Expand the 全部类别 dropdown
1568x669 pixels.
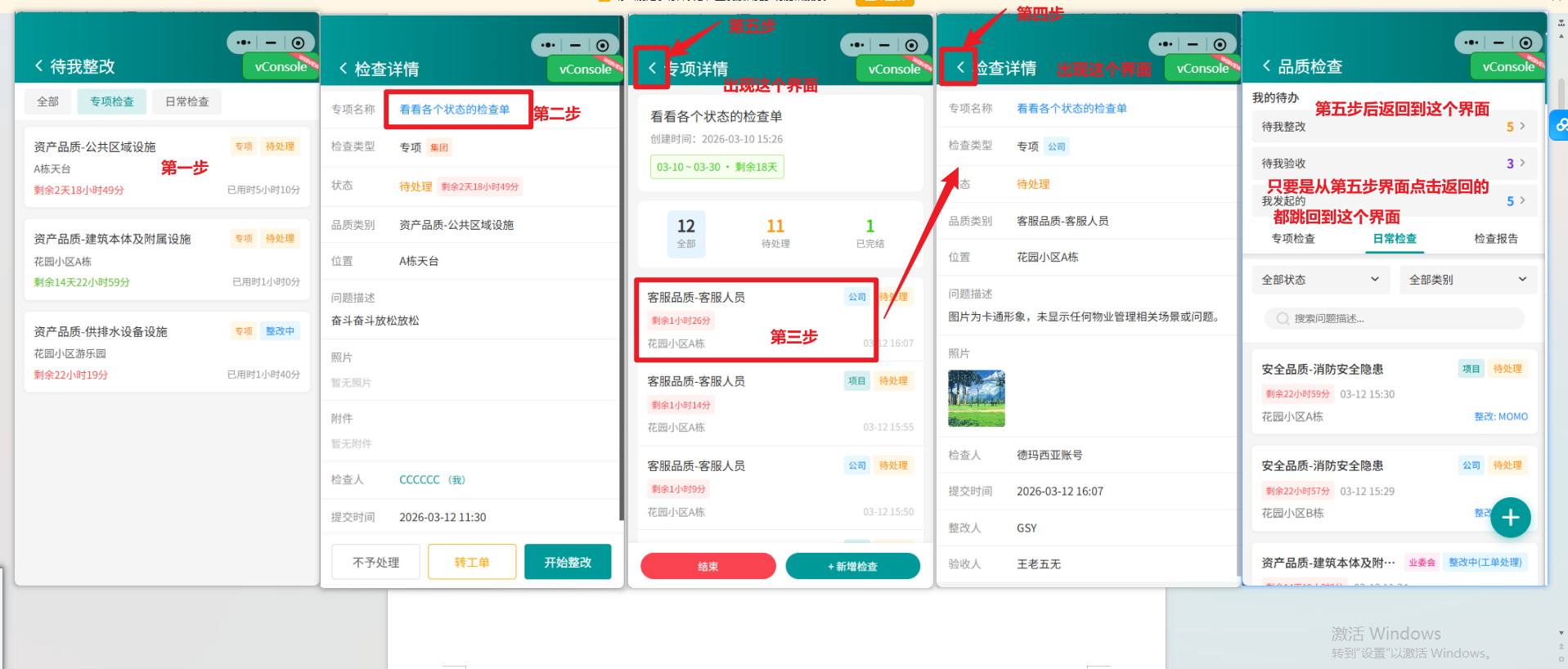coord(1467,280)
